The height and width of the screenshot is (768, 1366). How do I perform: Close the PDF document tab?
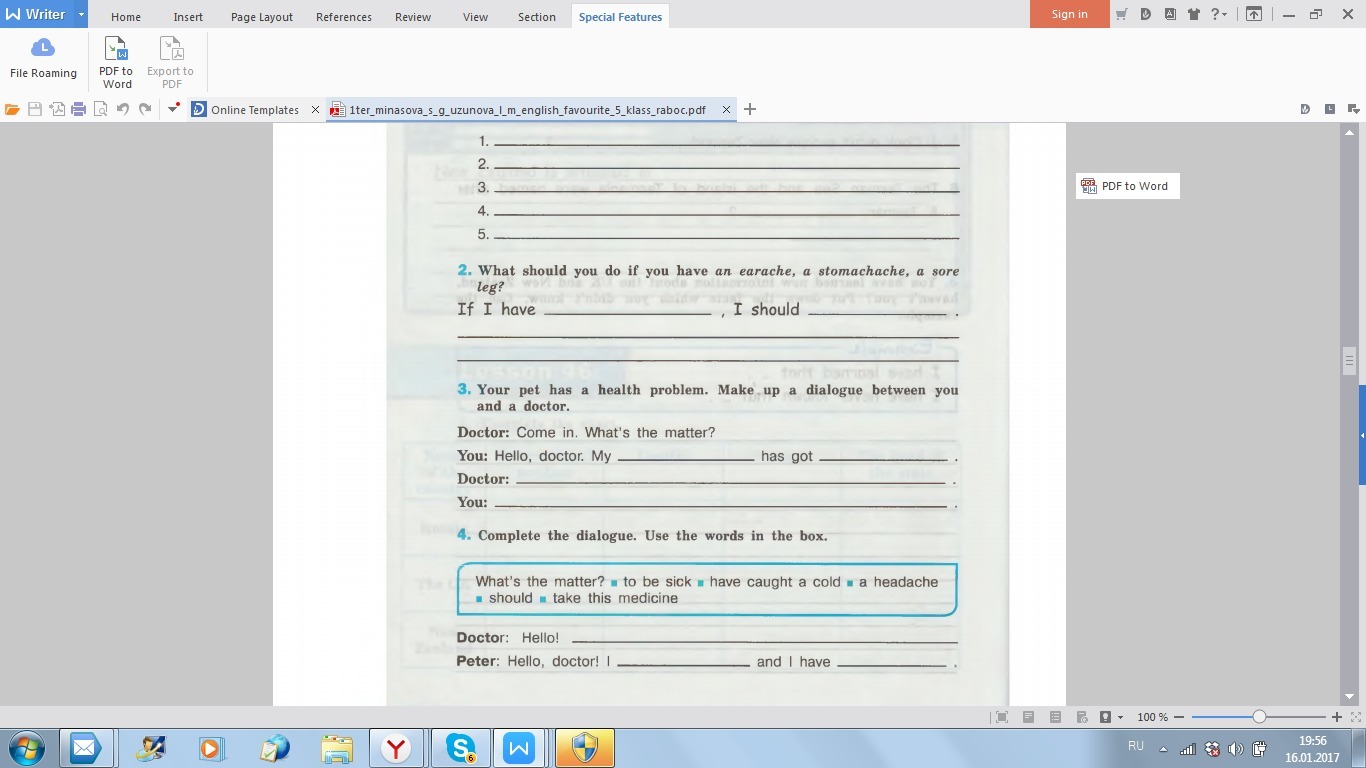click(x=727, y=110)
